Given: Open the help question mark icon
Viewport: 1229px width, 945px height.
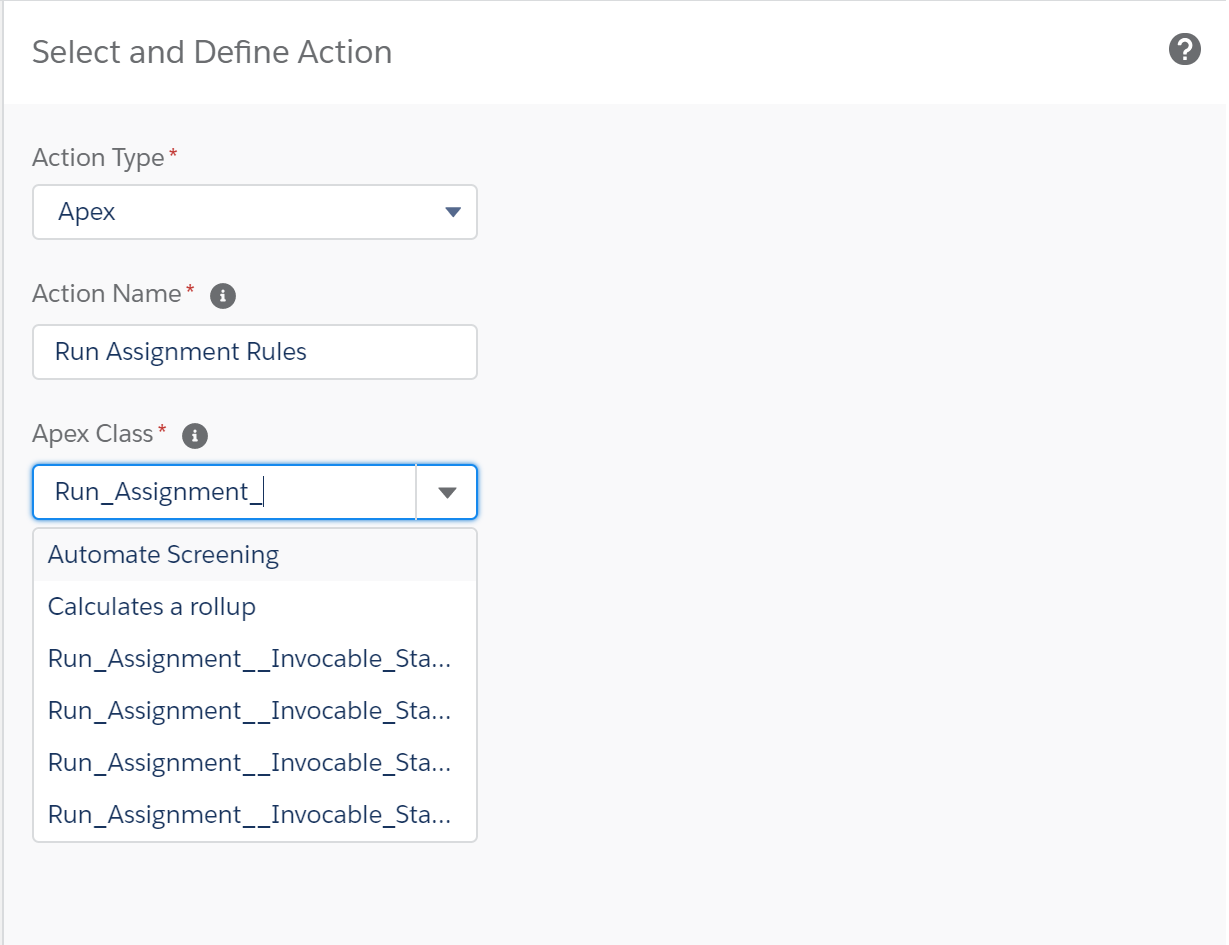Looking at the screenshot, I should [1184, 49].
